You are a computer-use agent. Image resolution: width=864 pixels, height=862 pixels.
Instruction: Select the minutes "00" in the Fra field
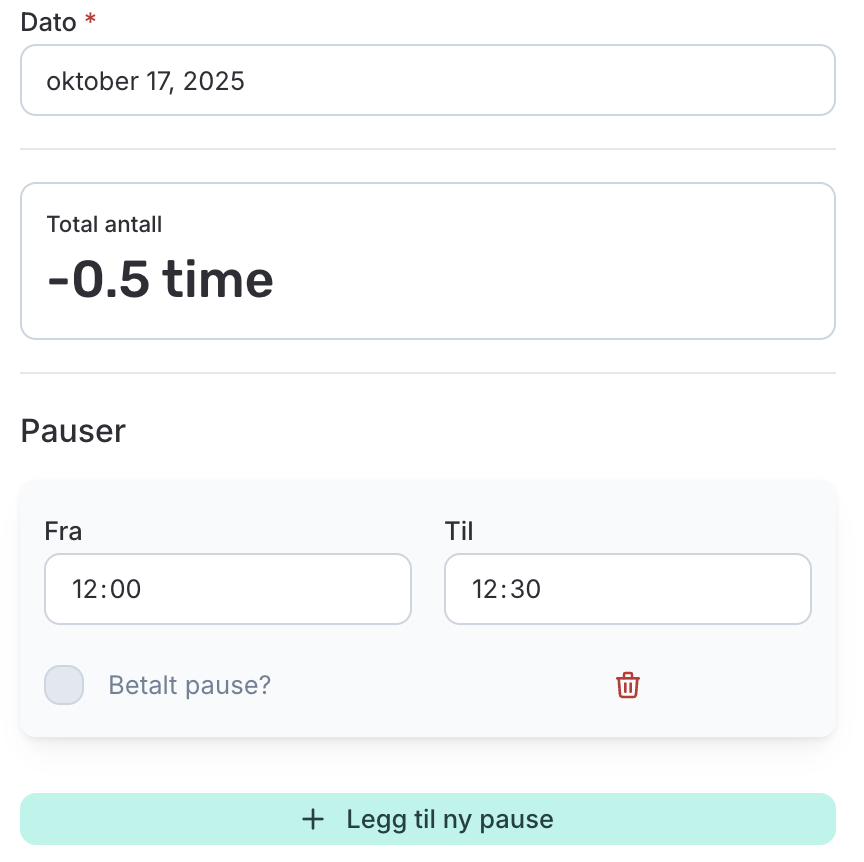click(x=126, y=589)
